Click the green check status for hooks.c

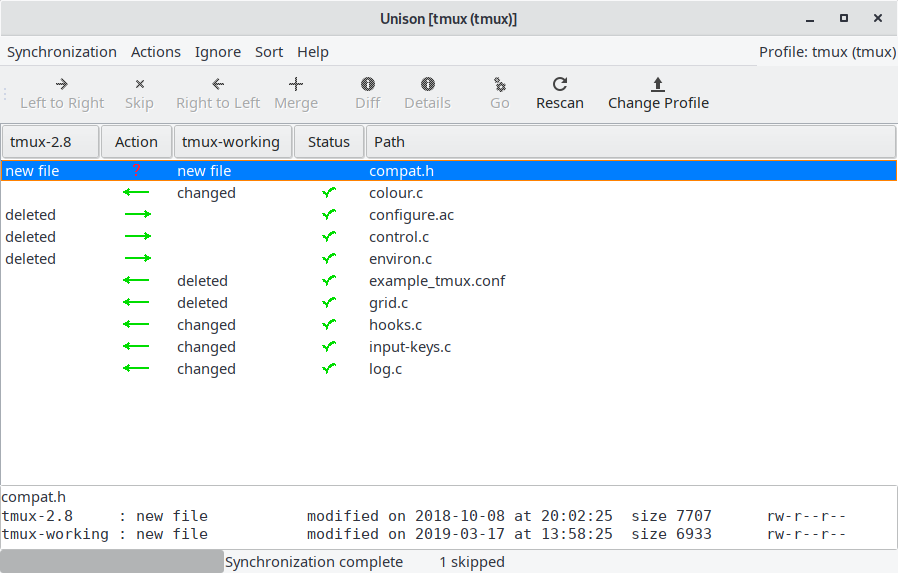click(329, 324)
